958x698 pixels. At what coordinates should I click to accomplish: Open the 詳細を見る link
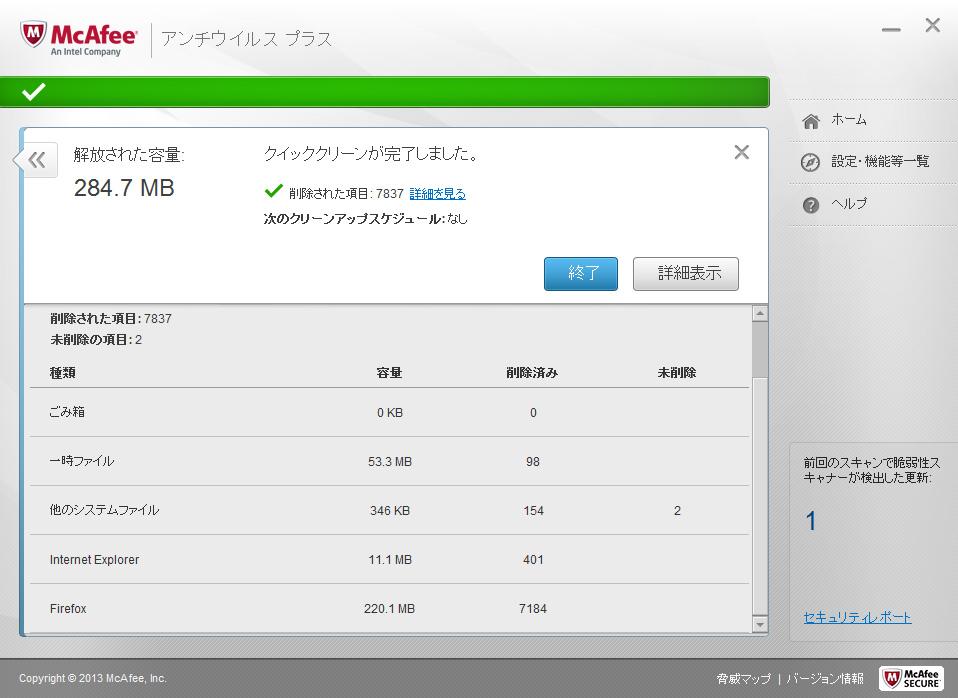click(x=437, y=194)
